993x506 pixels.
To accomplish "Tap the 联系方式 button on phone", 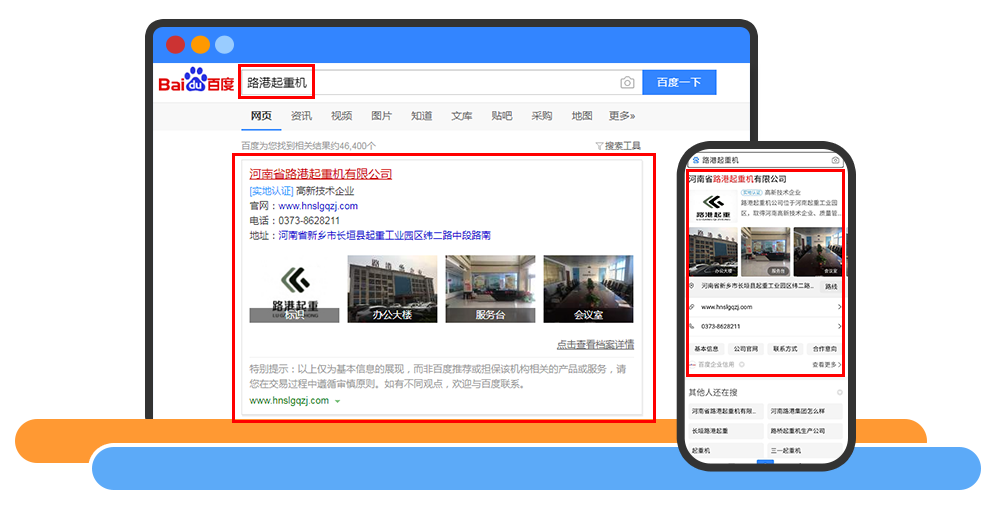I will pos(785,349).
